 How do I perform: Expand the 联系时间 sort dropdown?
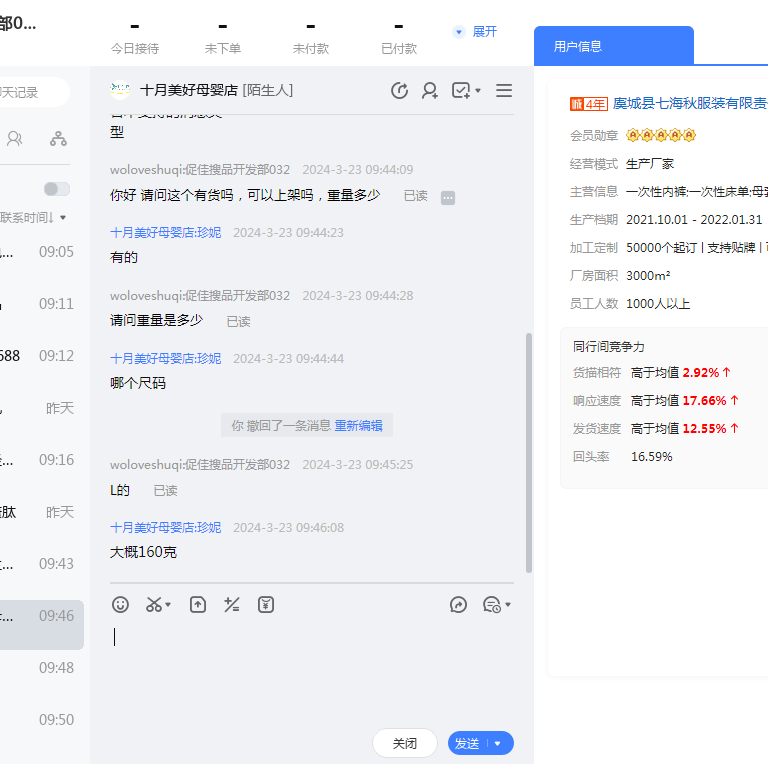coord(35,217)
